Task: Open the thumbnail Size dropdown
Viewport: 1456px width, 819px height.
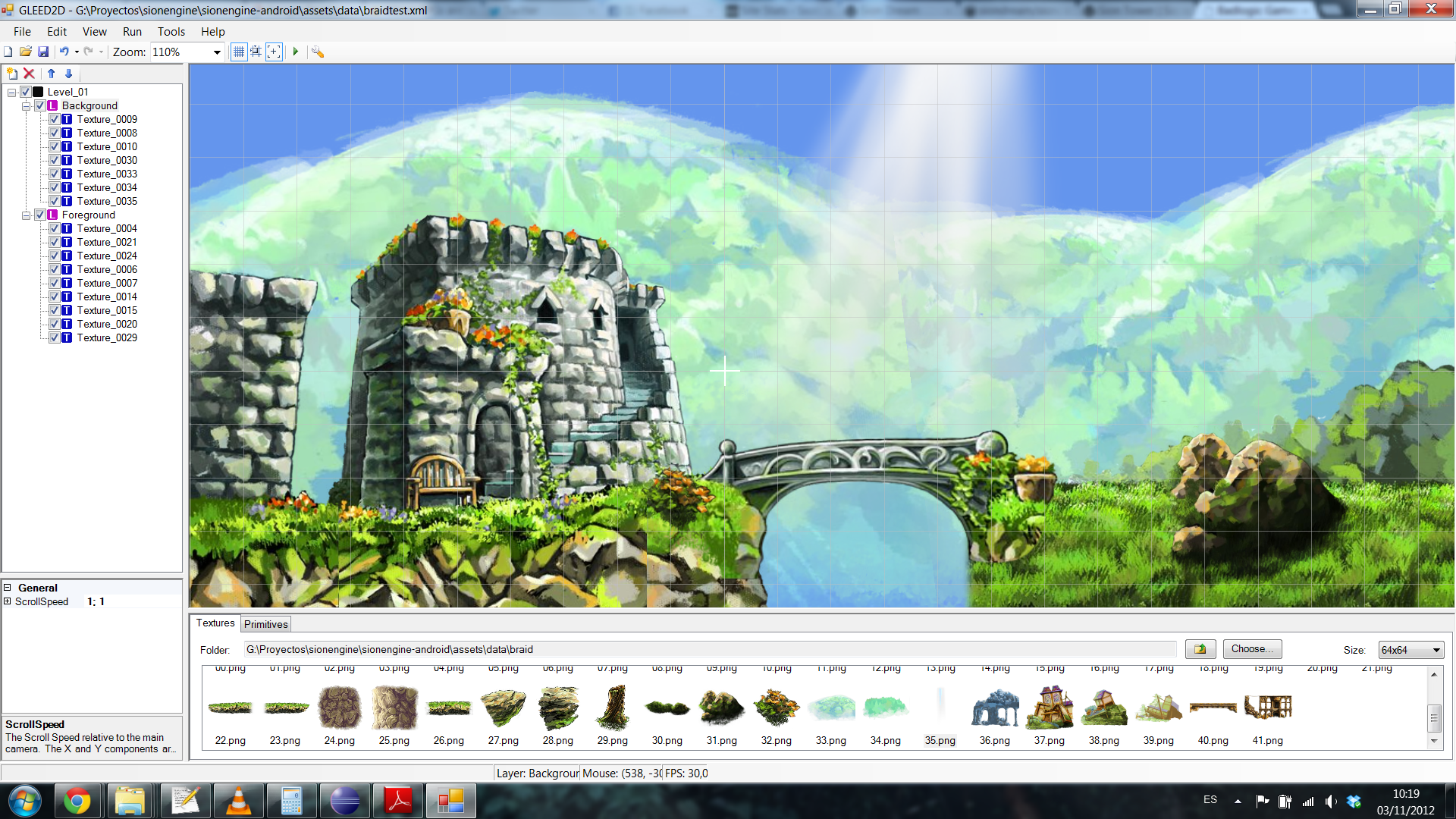Action: 1436,650
